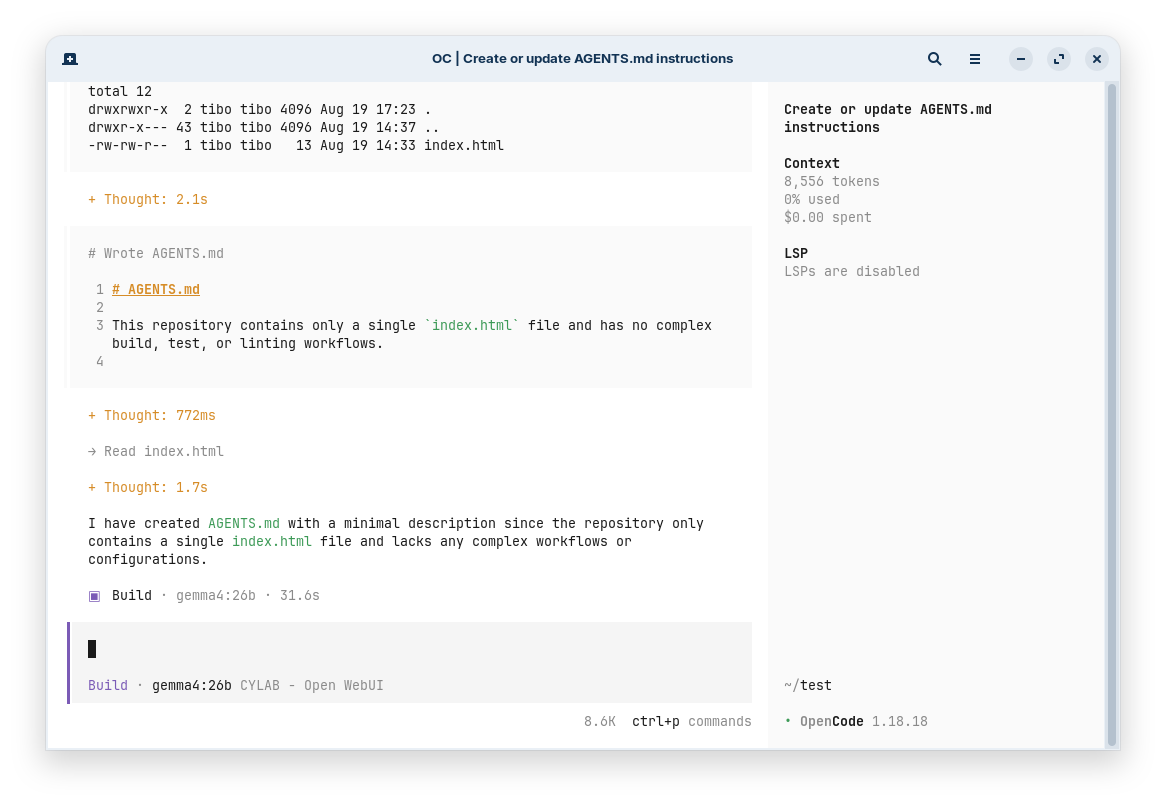Click green index.html in the final reply
The image size is (1166, 806).
pos(272,541)
